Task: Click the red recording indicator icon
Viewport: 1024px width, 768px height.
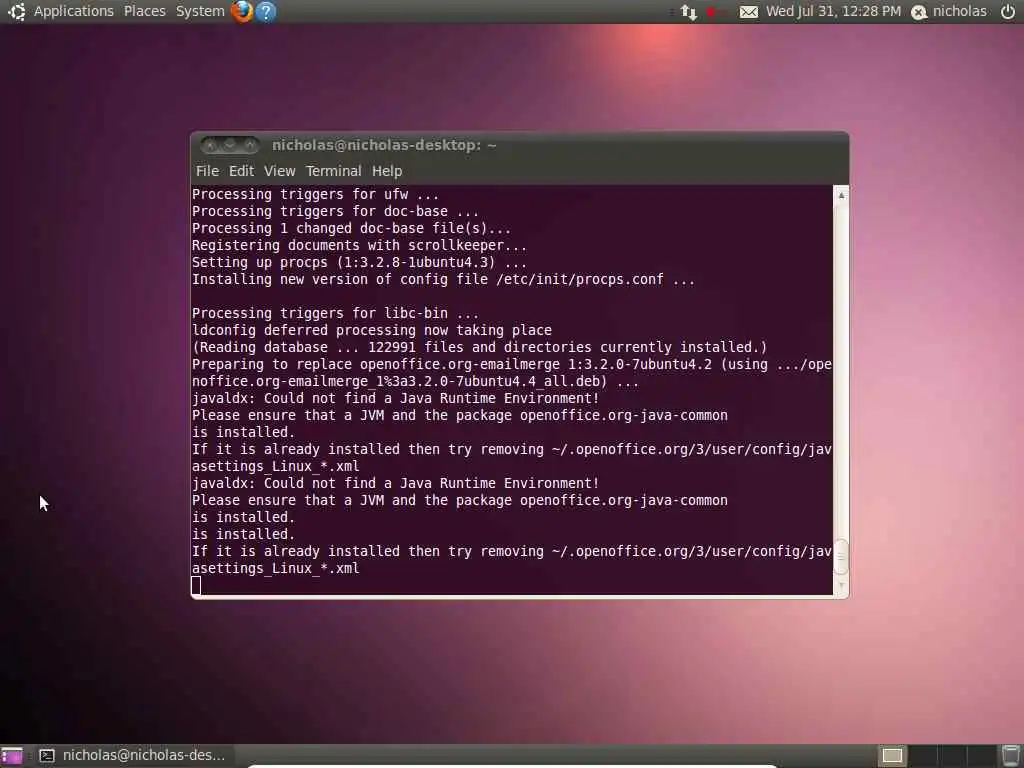Action: coord(713,12)
